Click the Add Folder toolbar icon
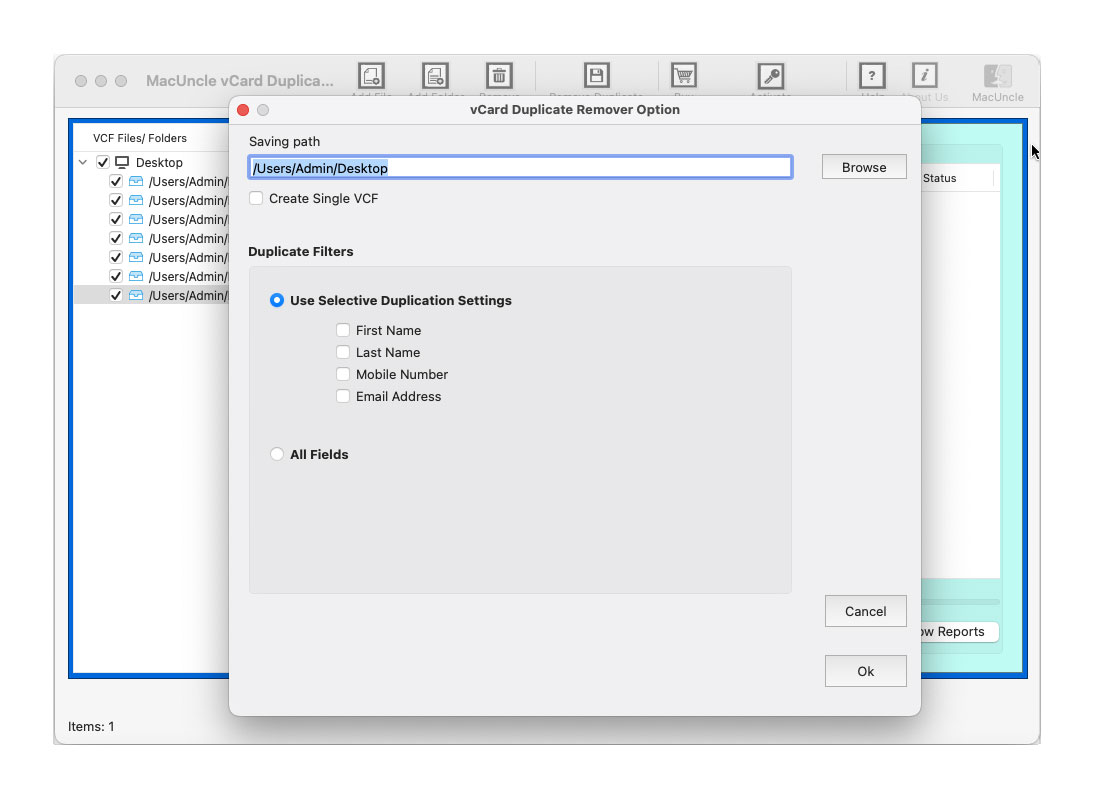Viewport: 1096px width, 799px height. (436, 75)
